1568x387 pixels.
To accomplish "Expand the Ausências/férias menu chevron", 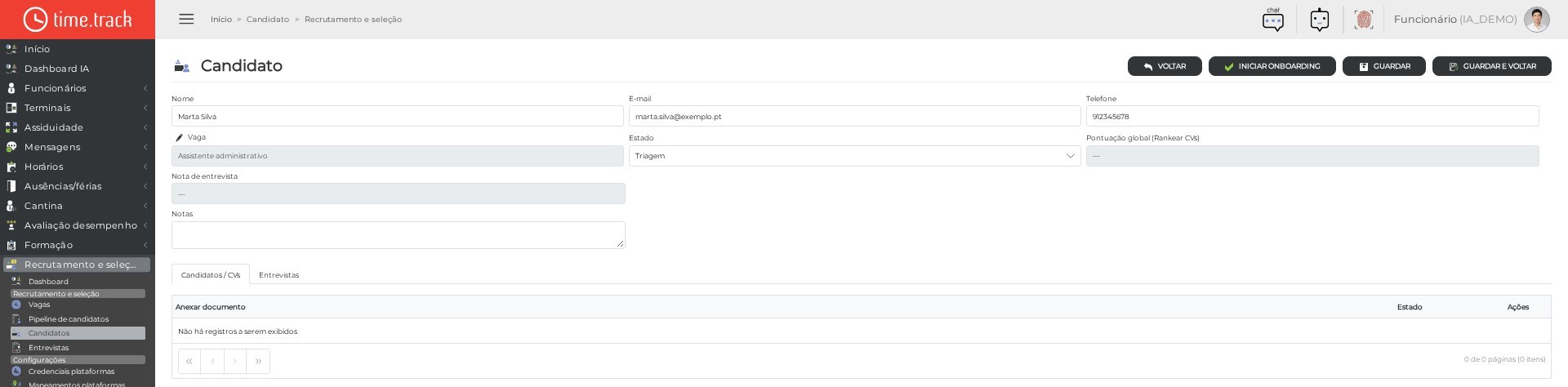I will click(145, 186).
